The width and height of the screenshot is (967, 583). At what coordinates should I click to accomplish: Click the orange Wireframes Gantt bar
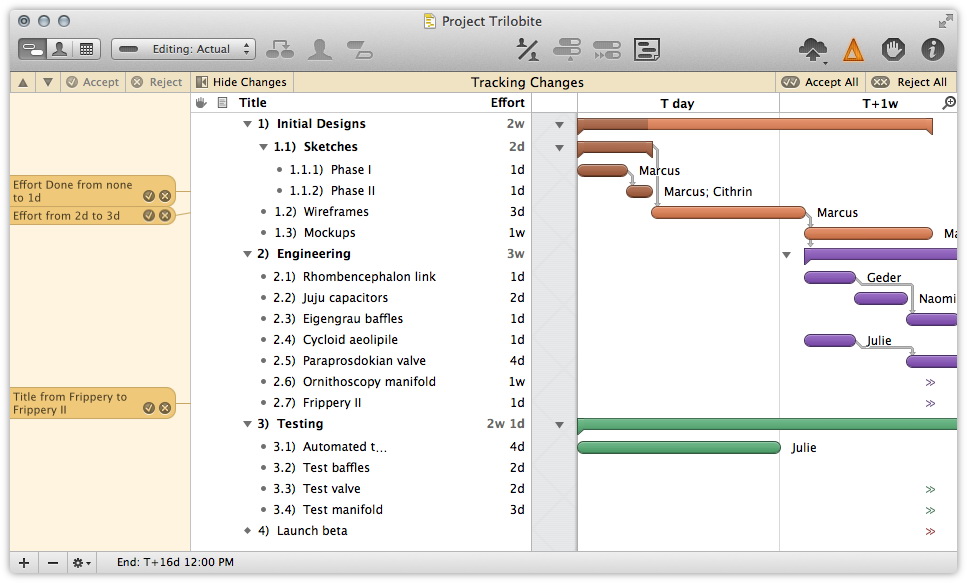(x=728, y=212)
